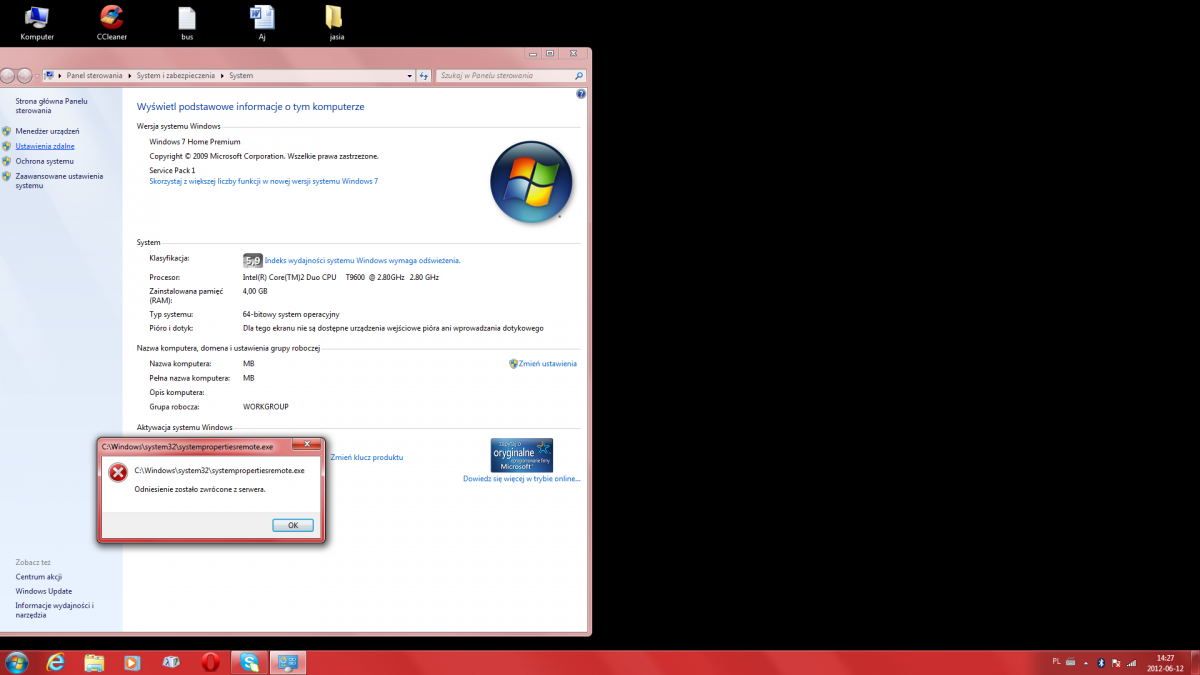Screen dimensions: 1200x675
Task: Click the magnifier icon in the search box
Action: coord(579,75)
